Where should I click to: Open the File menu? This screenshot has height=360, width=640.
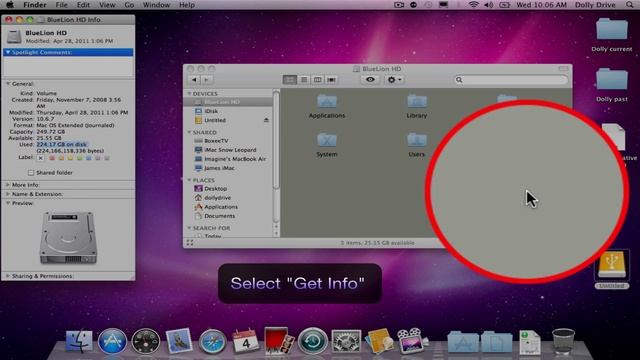62,5
